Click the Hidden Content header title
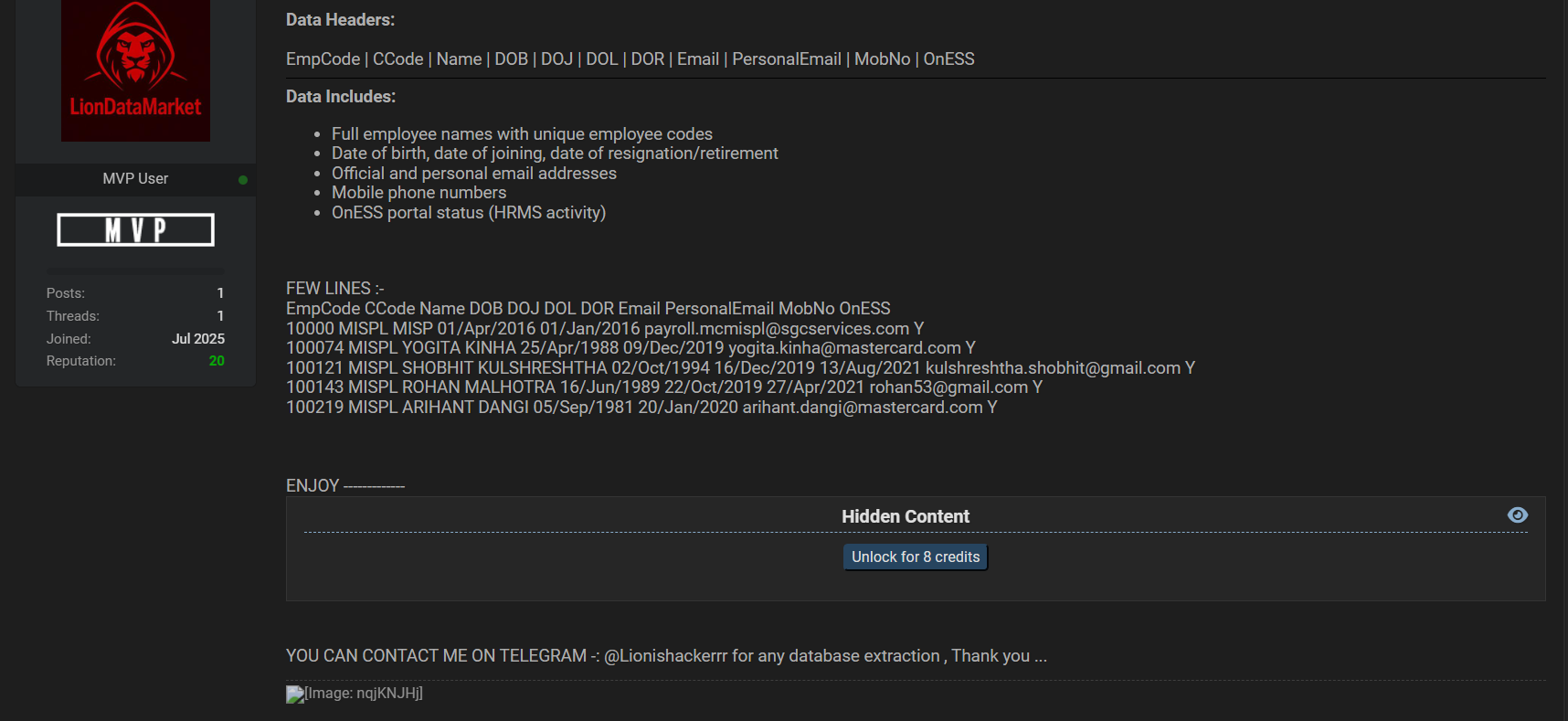 (x=905, y=516)
